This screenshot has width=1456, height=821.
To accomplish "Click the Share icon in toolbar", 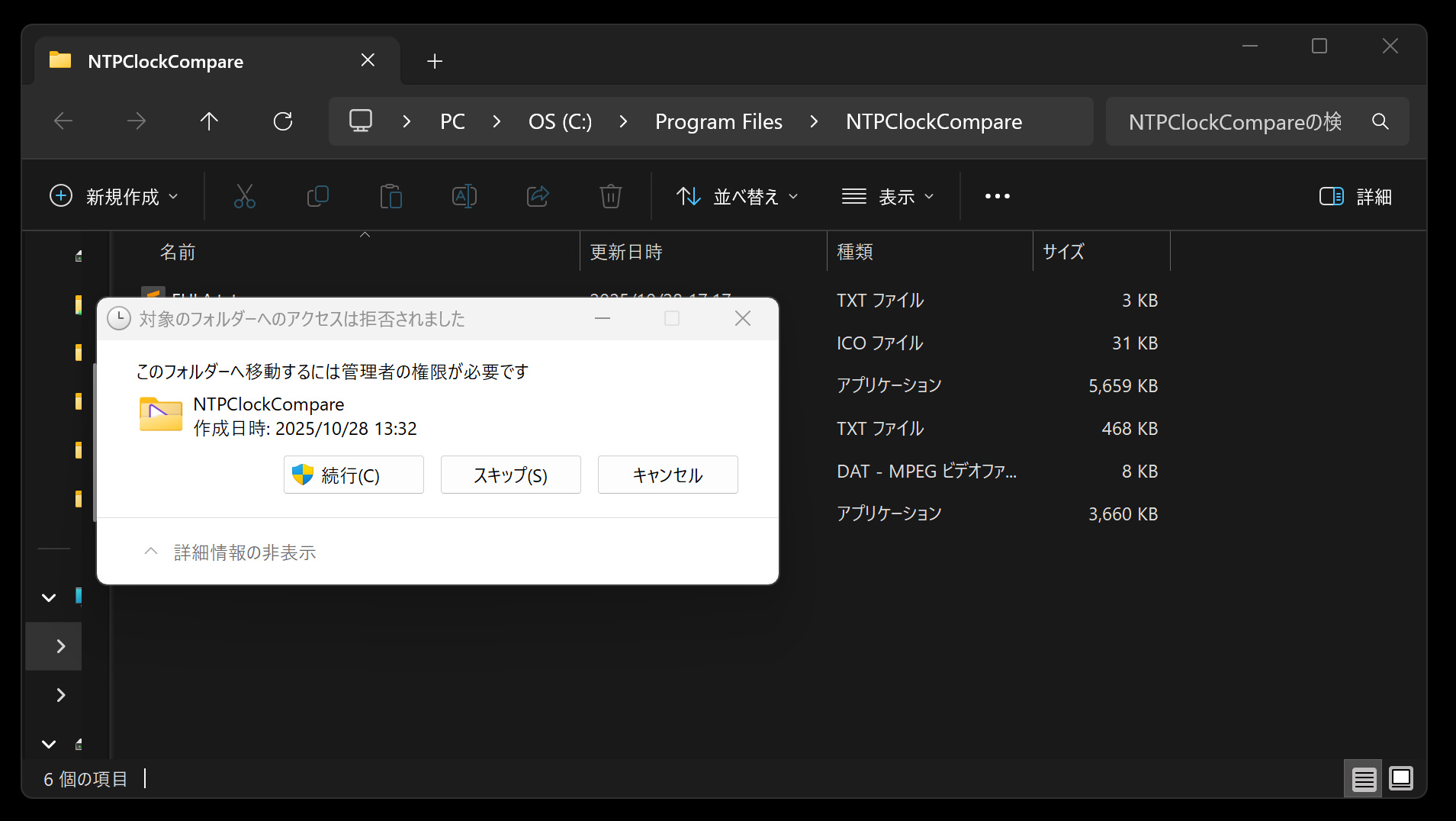I will tap(538, 196).
